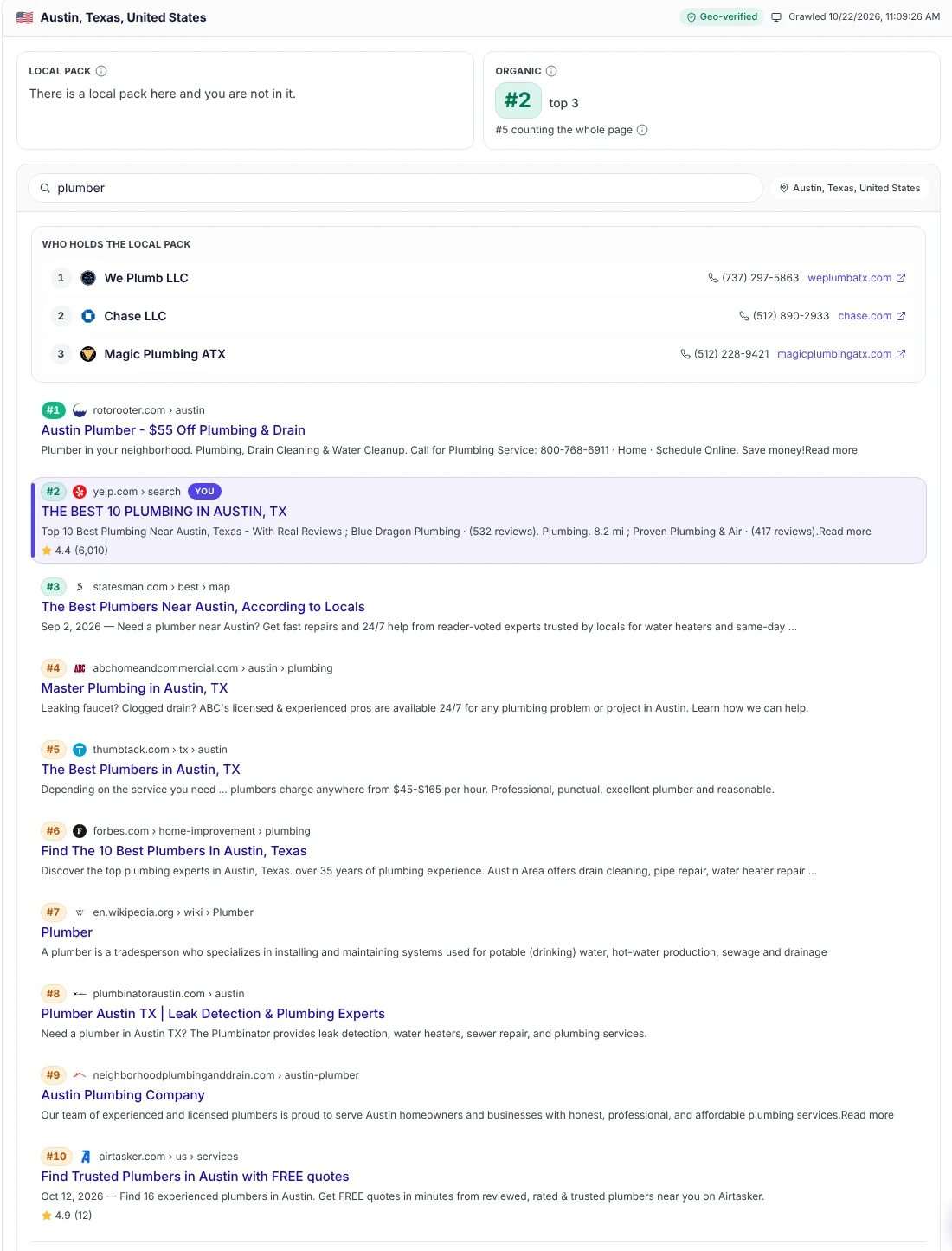Click the large #2 organic rank badge
The height and width of the screenshot is (1251, 952).
click(x=518, y=100)
